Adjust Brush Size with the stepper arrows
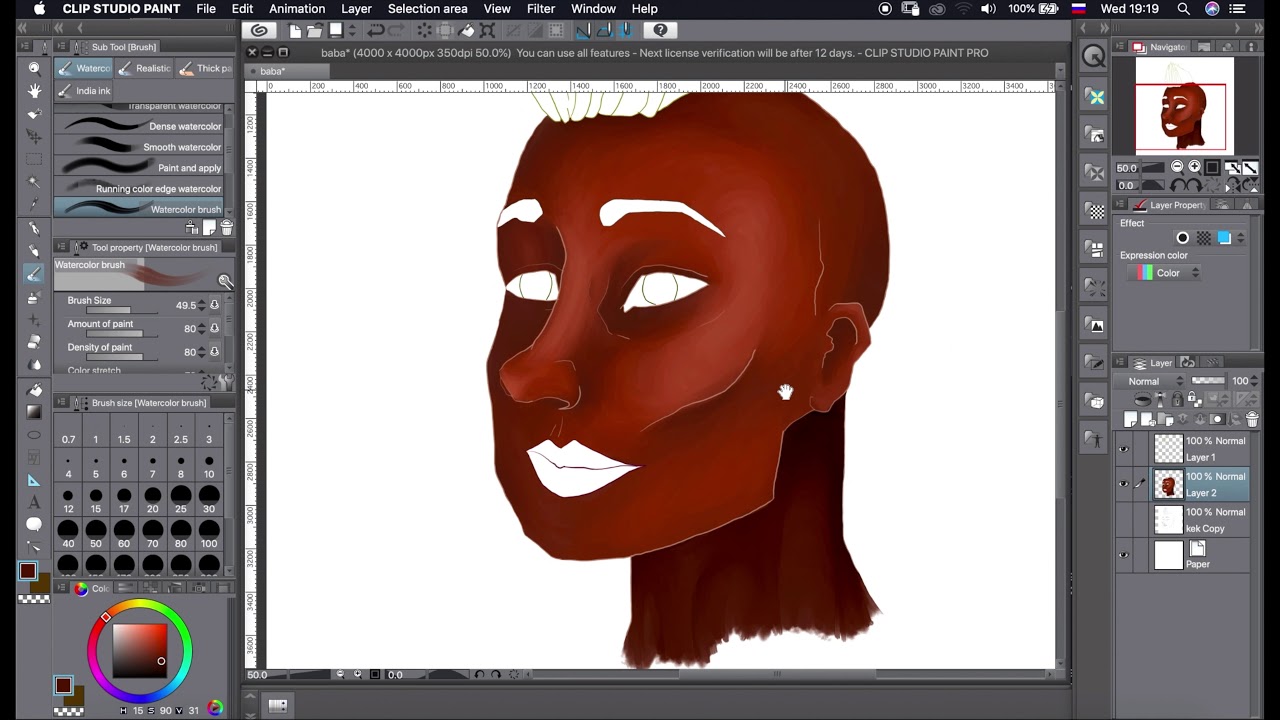 click(x=201, y=305)
